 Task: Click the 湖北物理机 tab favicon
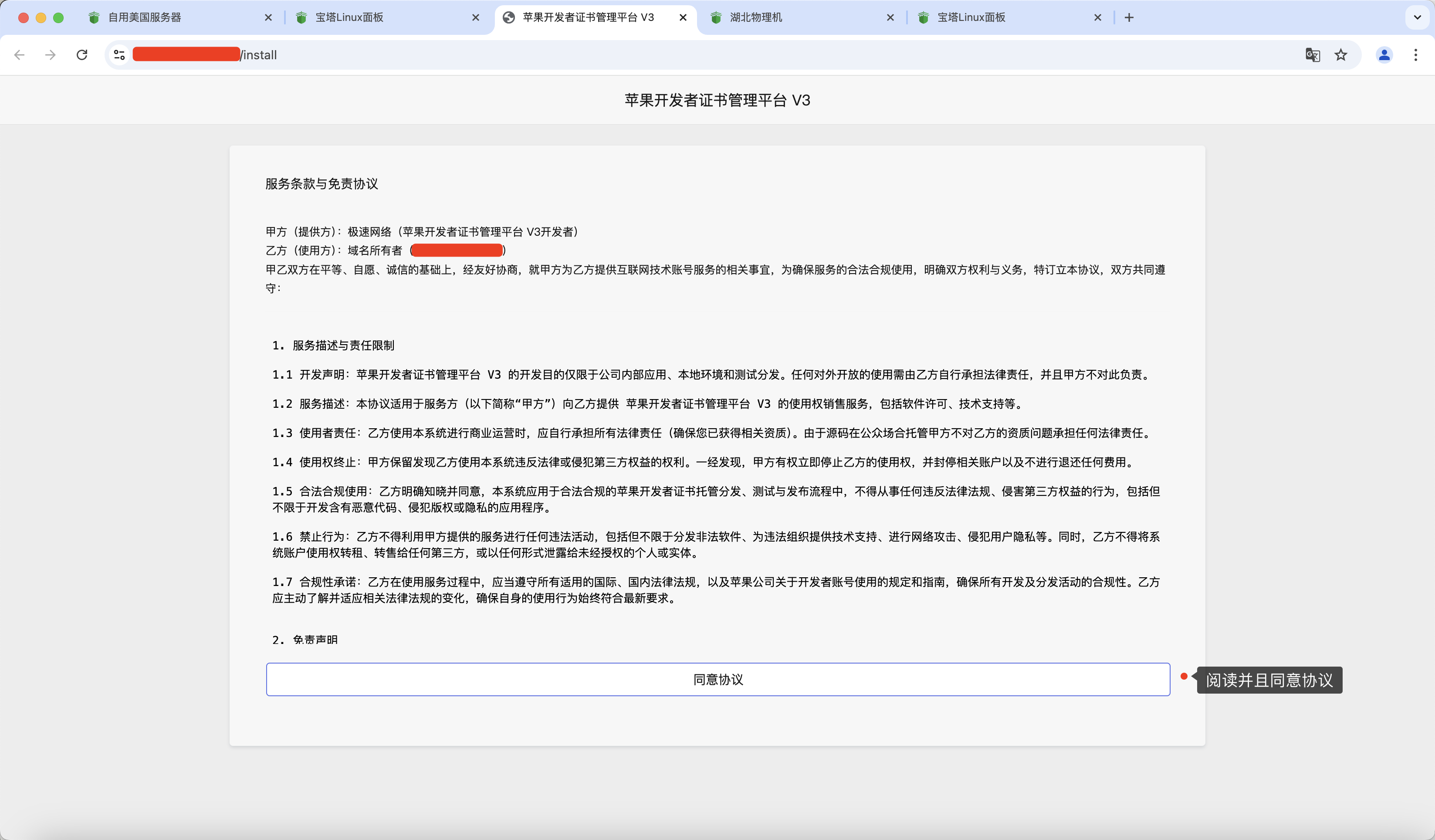point(716,18)
